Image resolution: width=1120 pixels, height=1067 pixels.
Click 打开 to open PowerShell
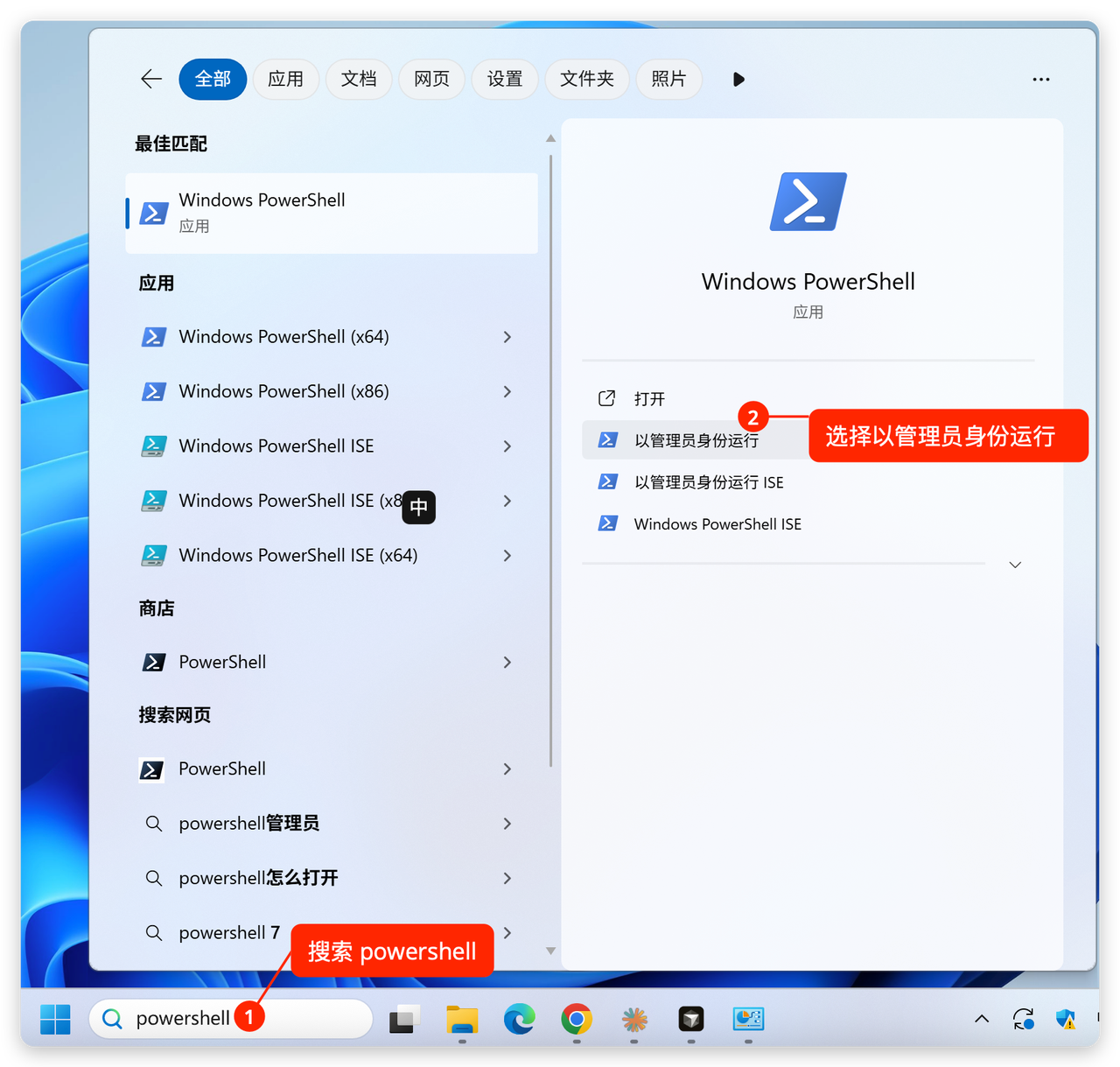click(x=649, y=399)
